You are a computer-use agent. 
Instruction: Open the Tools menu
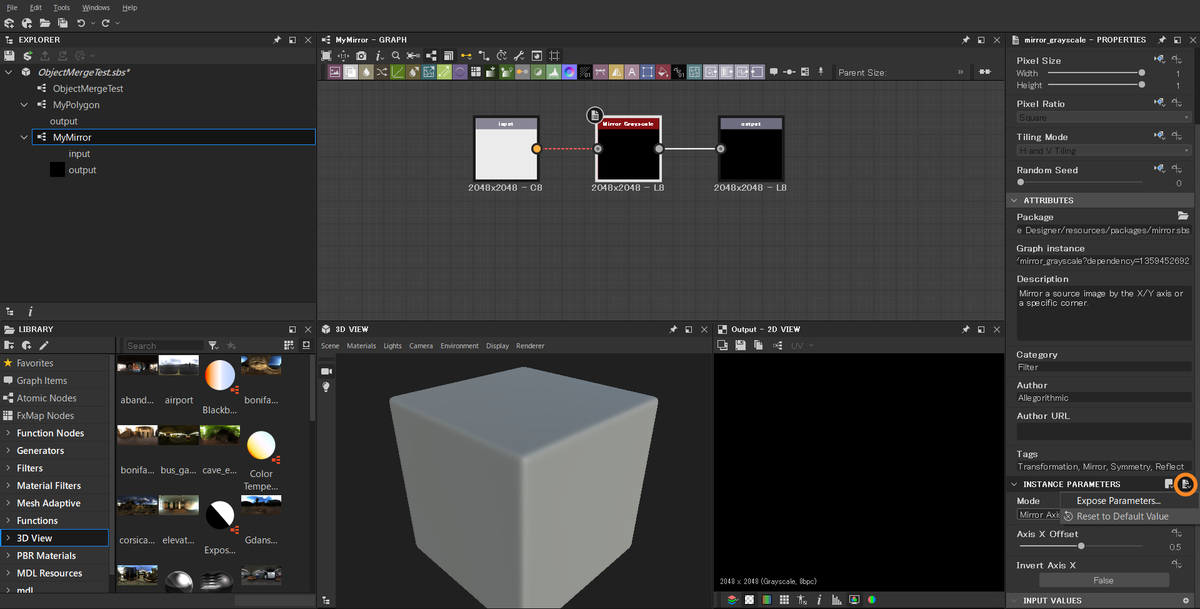(x=62, y=7)
